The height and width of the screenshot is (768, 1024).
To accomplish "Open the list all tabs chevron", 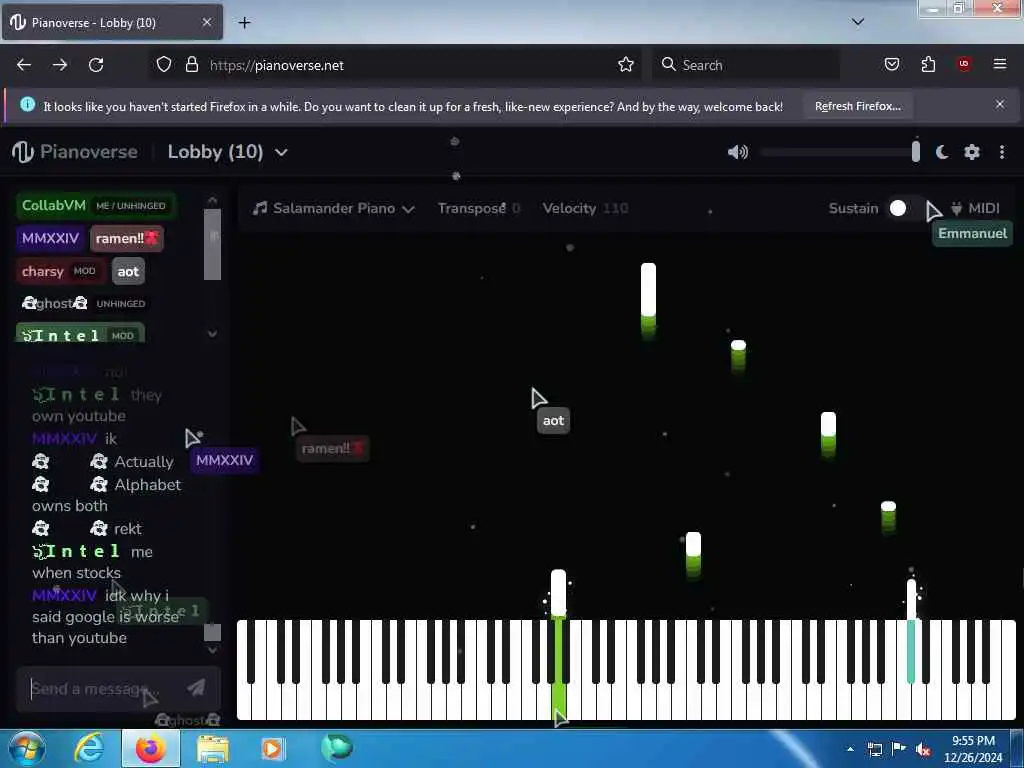I will click(x=858, y=22).
